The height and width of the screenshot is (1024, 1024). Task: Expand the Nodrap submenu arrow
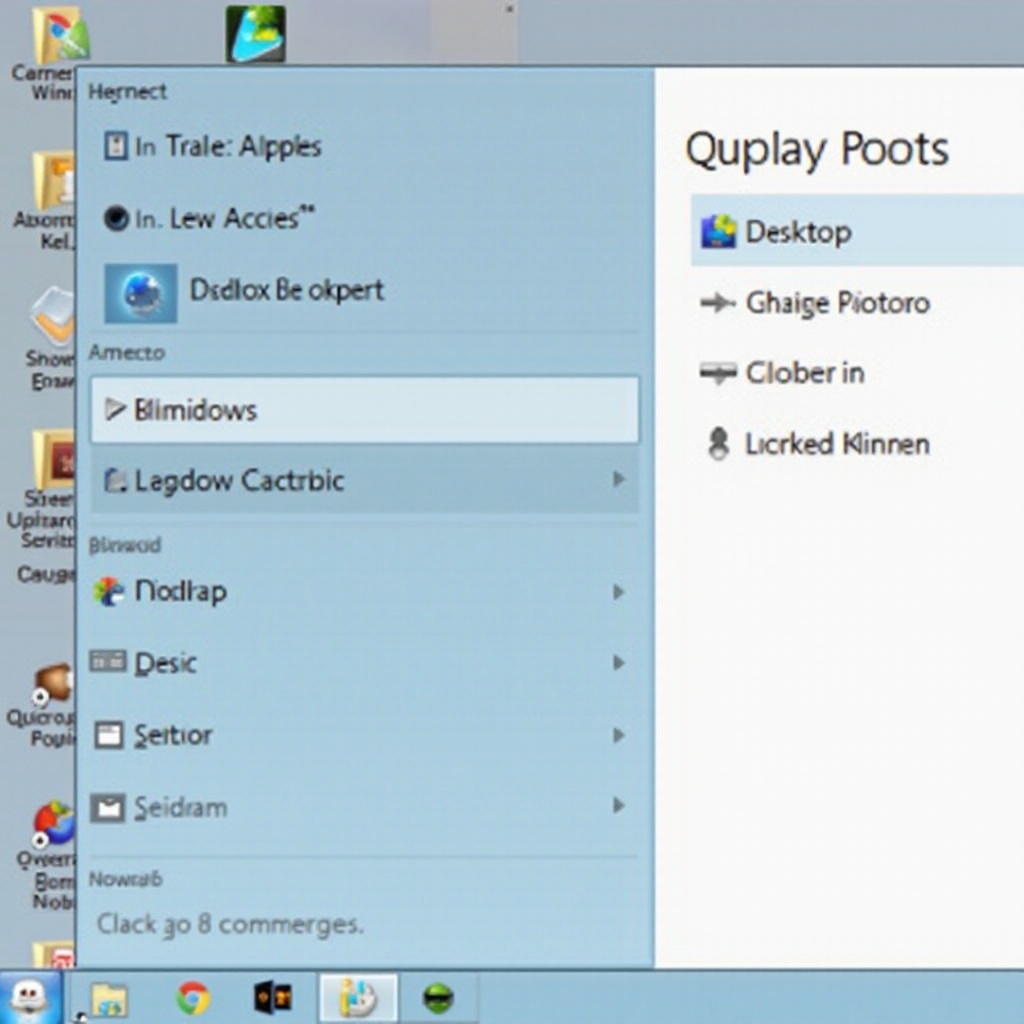[x=618, y=592]
